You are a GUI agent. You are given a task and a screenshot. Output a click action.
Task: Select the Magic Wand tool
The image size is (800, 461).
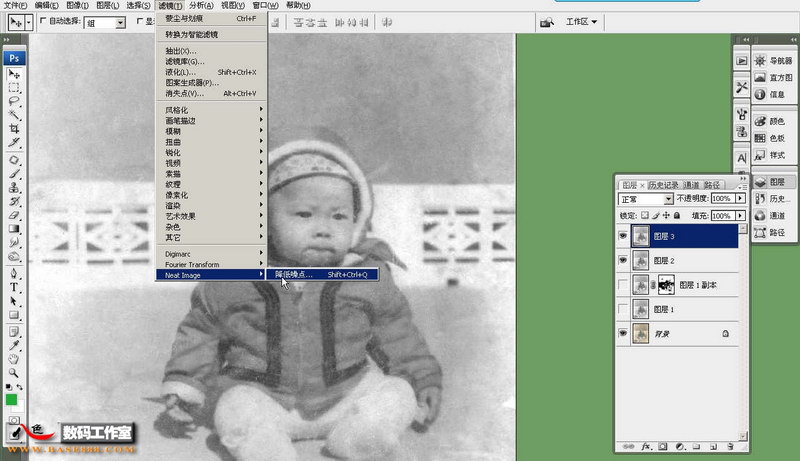(14, 114)
